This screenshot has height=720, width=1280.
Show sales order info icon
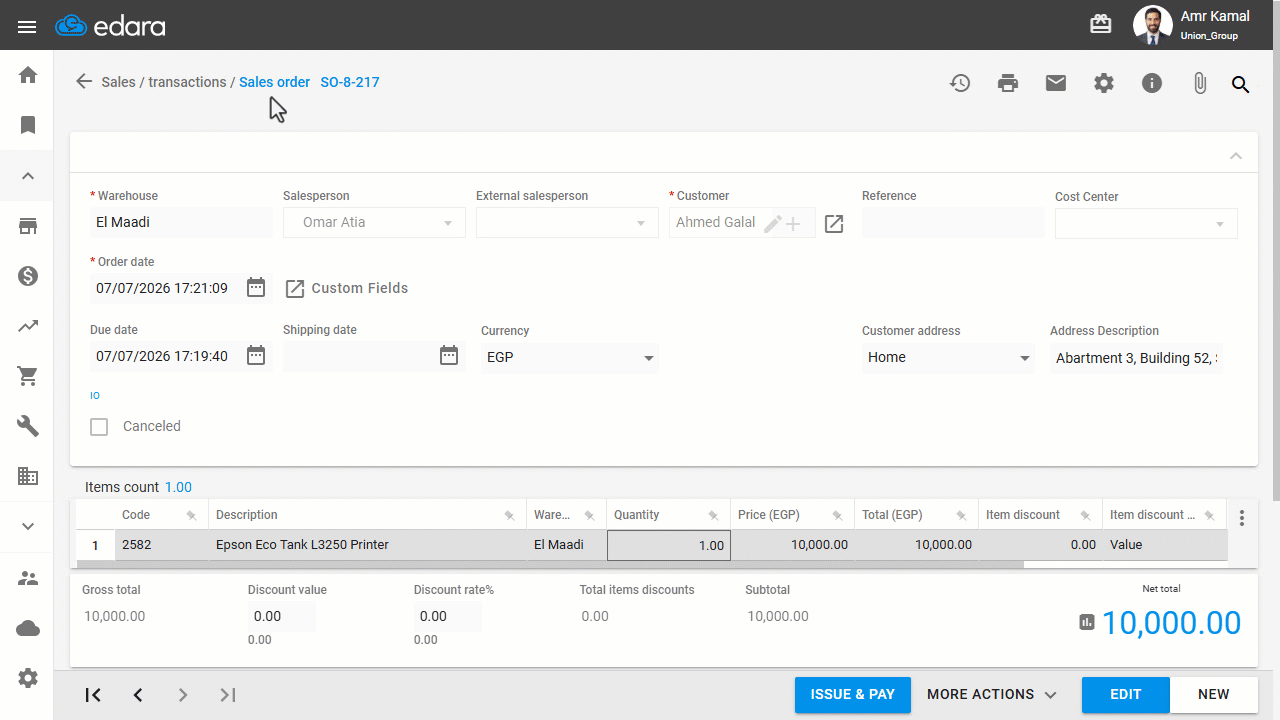click(1152, 83)
